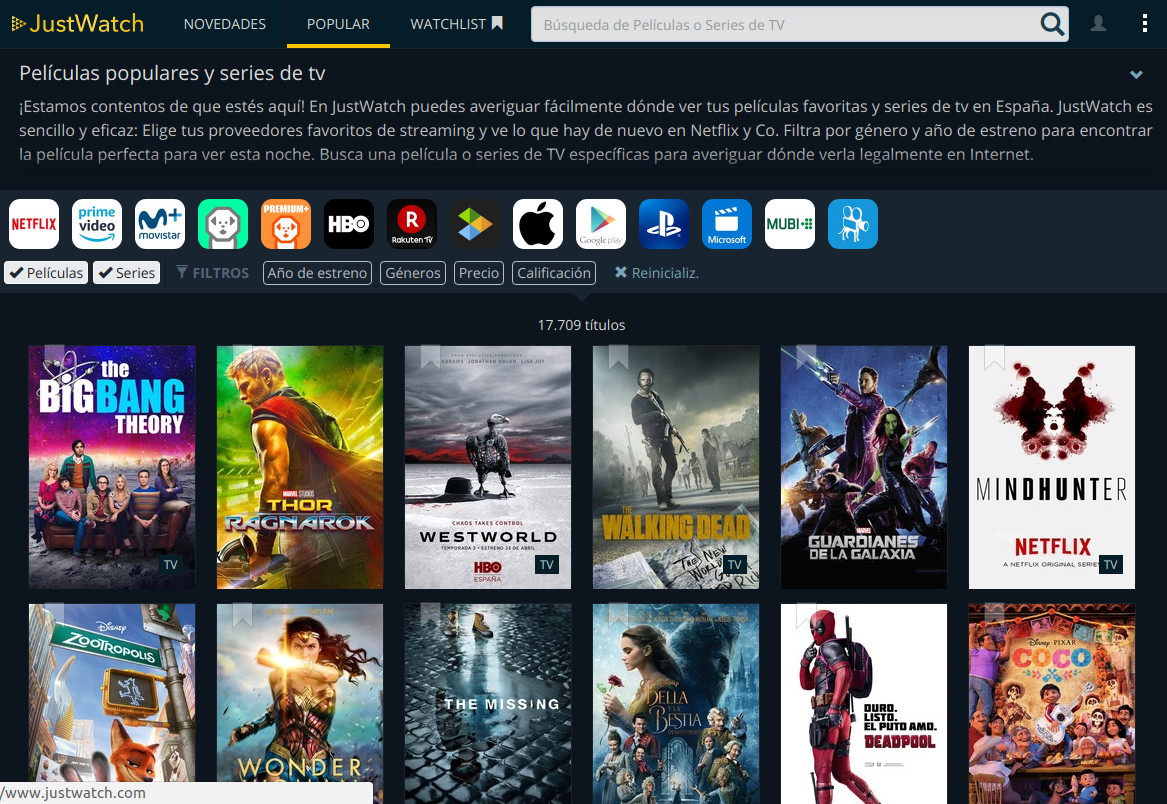Select the colorful diamond provider icon

point(475,224)
